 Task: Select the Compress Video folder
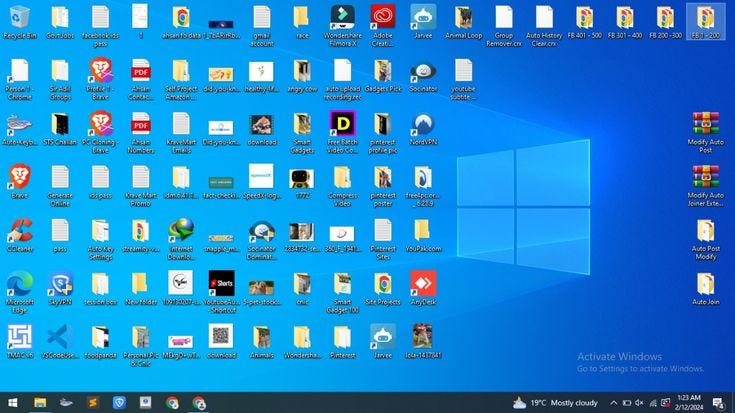343,186
